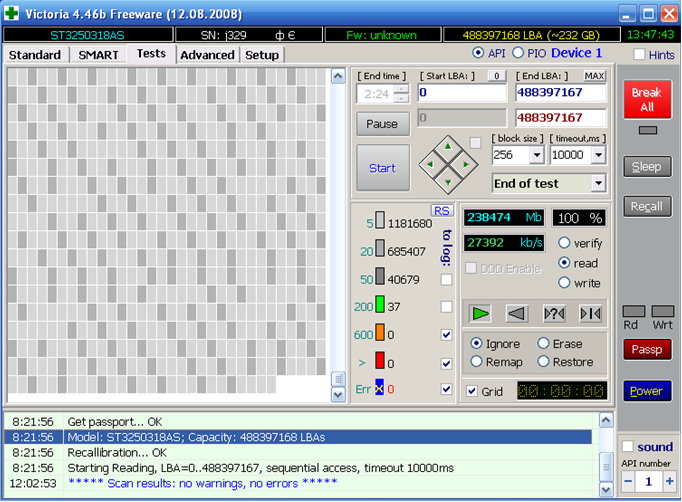Toggle log checkbox for 600 ms blocks
This screenshot has height=502, width=682.
tap(446, 335)
